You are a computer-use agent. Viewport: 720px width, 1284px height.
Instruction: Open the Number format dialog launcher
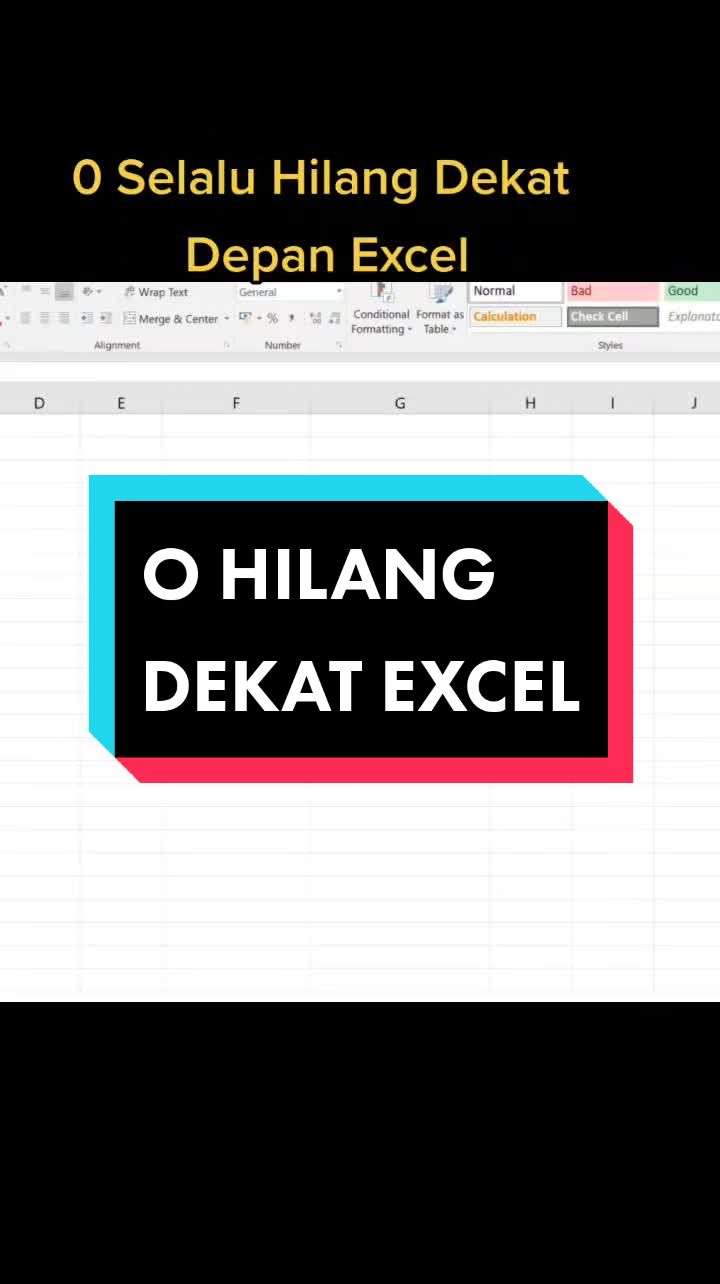(x=339, y=345)
